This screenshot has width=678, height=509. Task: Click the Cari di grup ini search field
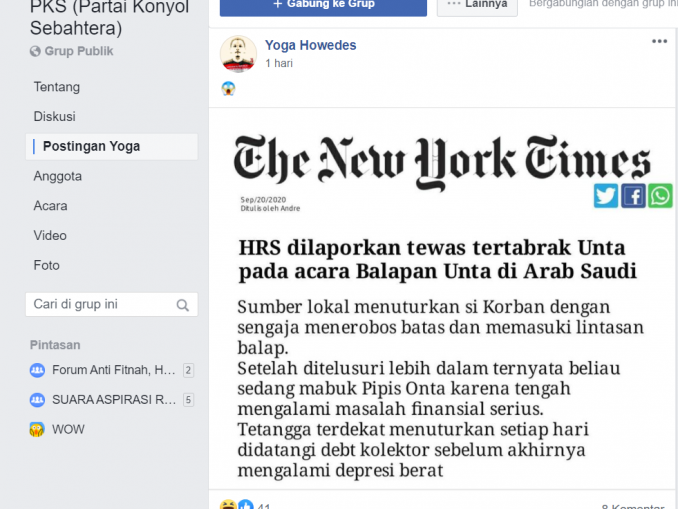[x=112, y=304]
